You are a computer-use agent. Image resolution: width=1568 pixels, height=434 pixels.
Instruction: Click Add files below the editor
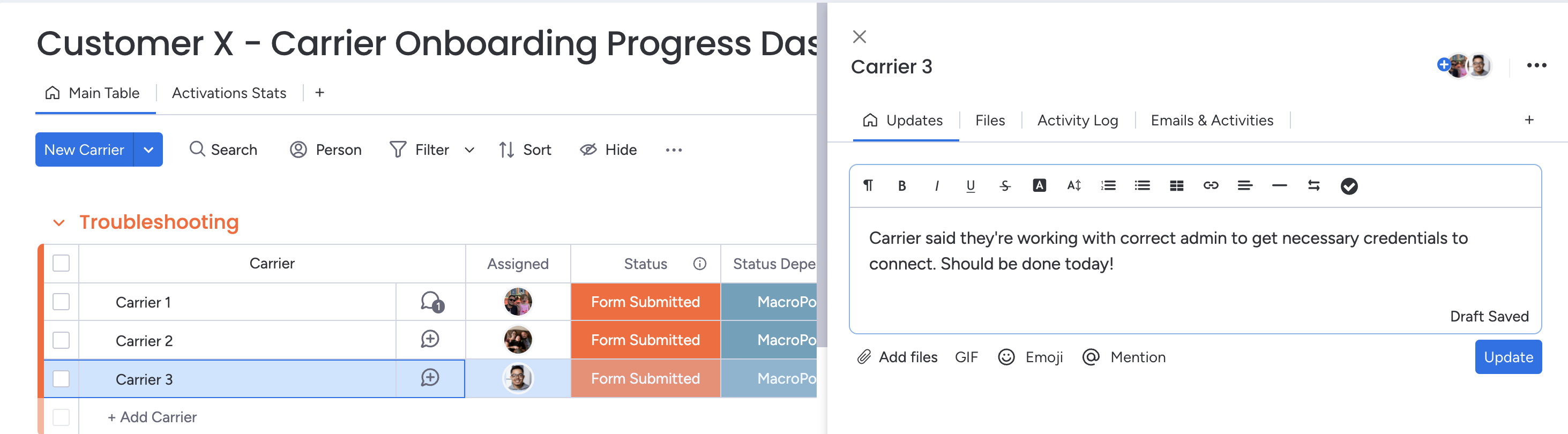click(x=897, y=357)
